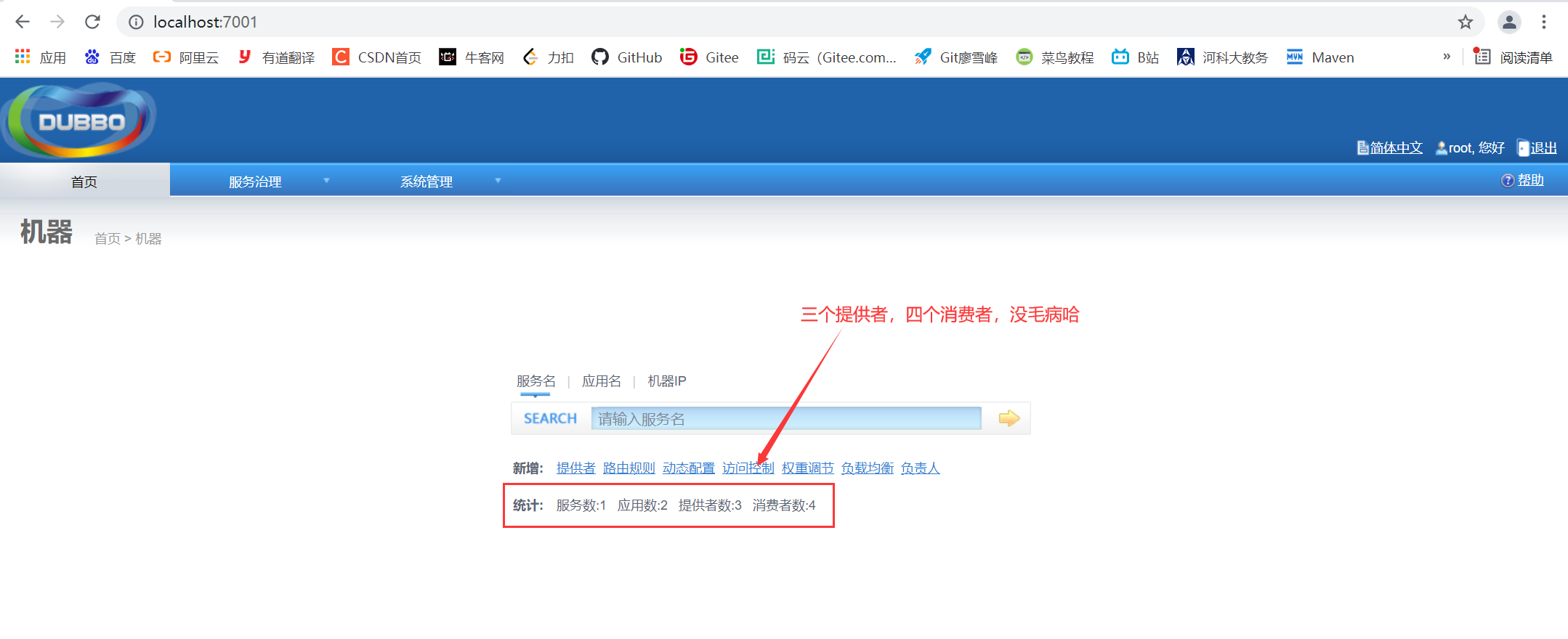Open the 河科大教务 bookmark
The height and width of the screenshot is (639, 1568).
(x=1222, y=57)
